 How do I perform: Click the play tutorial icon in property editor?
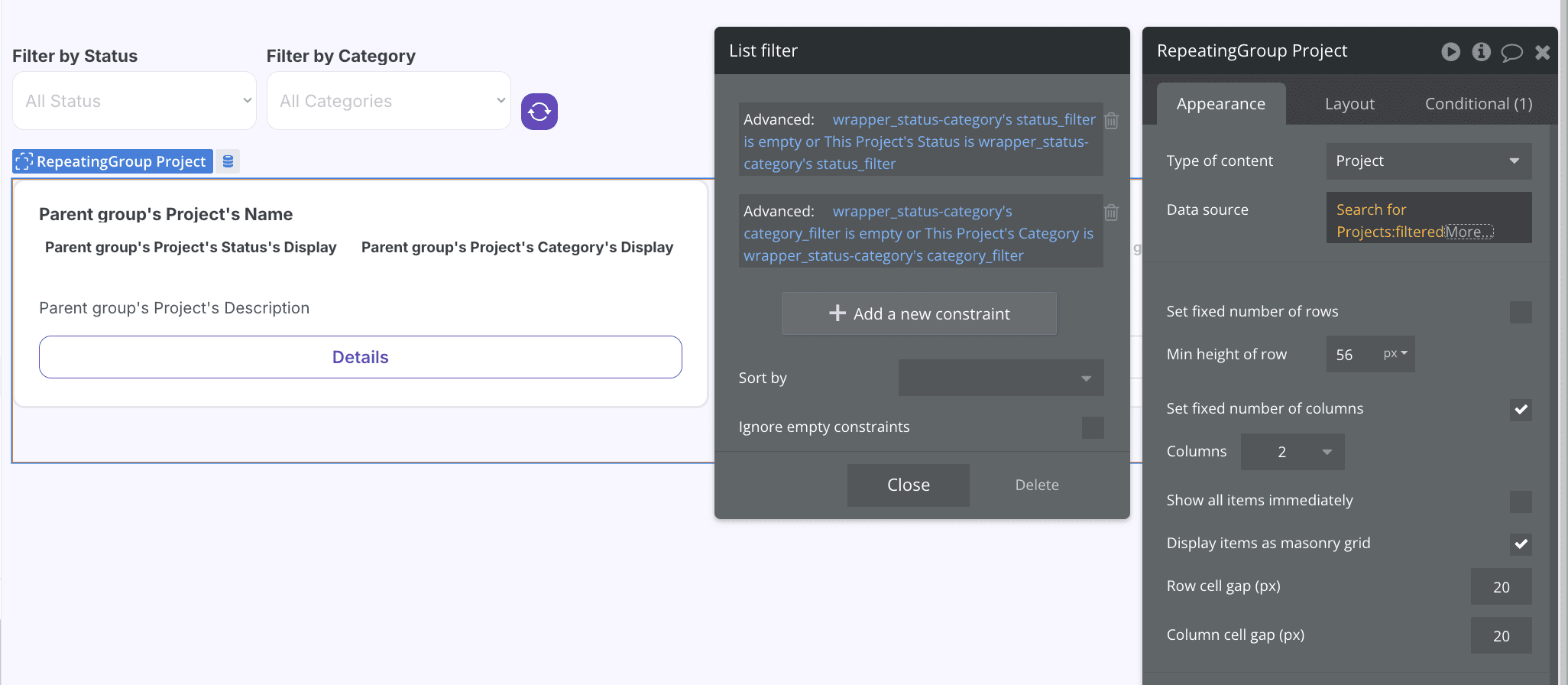(1450, 51)
